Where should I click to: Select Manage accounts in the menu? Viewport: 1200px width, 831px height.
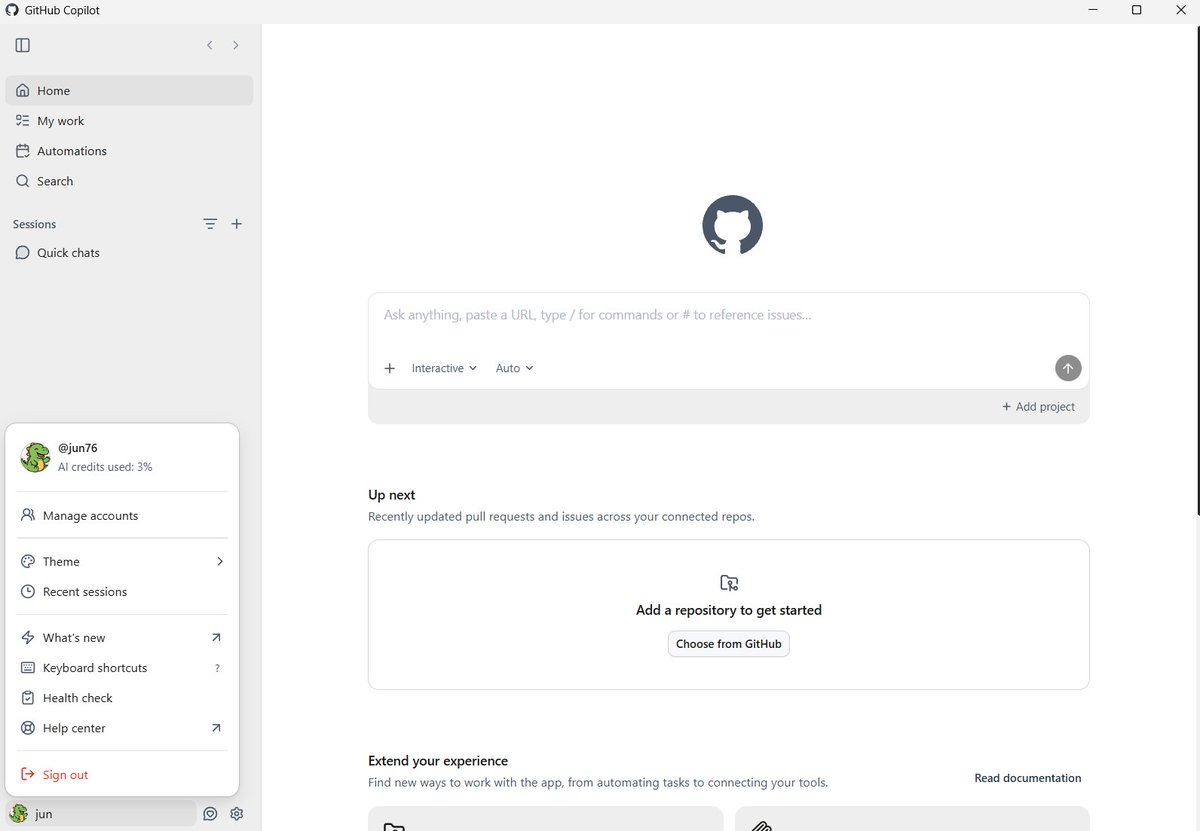tap(122, 516)
